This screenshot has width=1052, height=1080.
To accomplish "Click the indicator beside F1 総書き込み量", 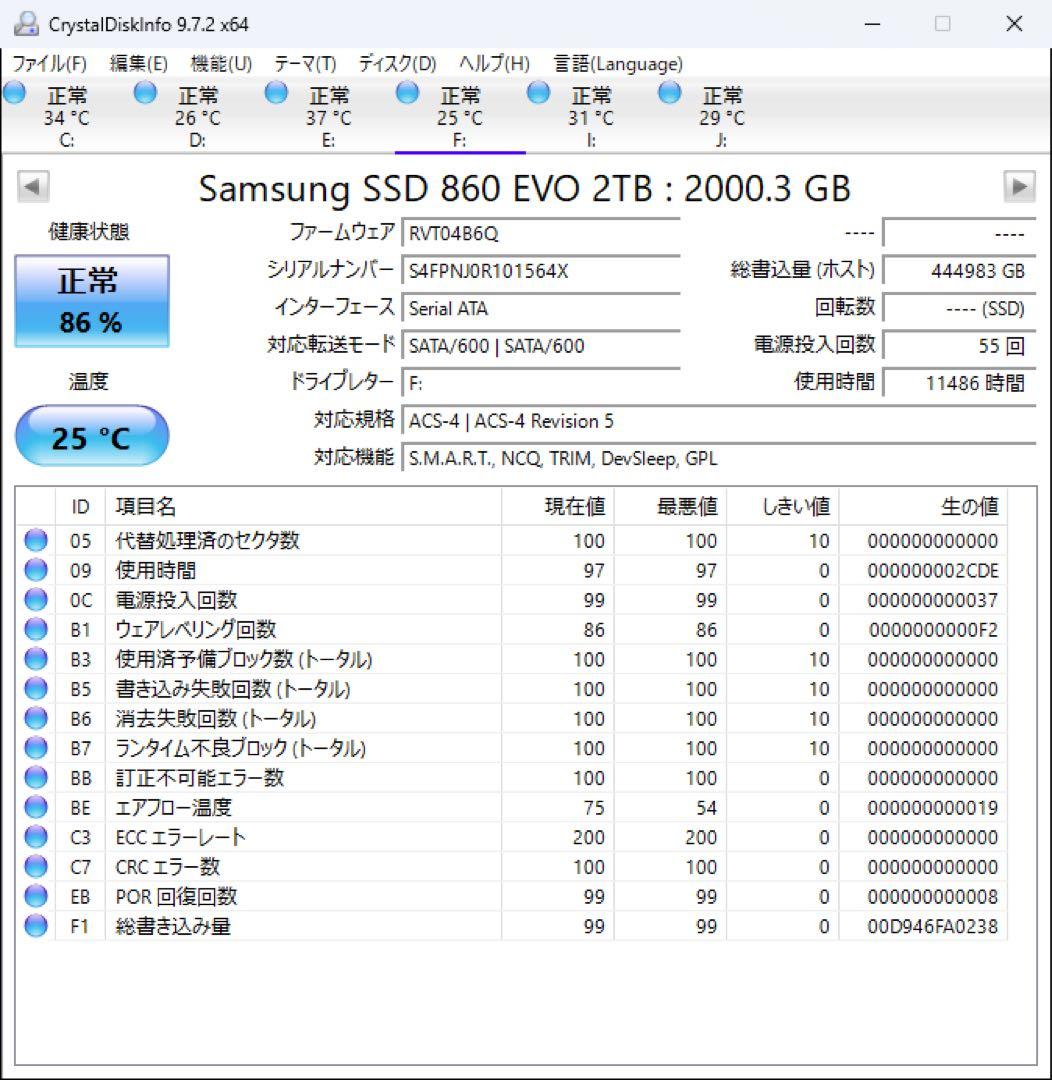I will click(x=35, y=926).
